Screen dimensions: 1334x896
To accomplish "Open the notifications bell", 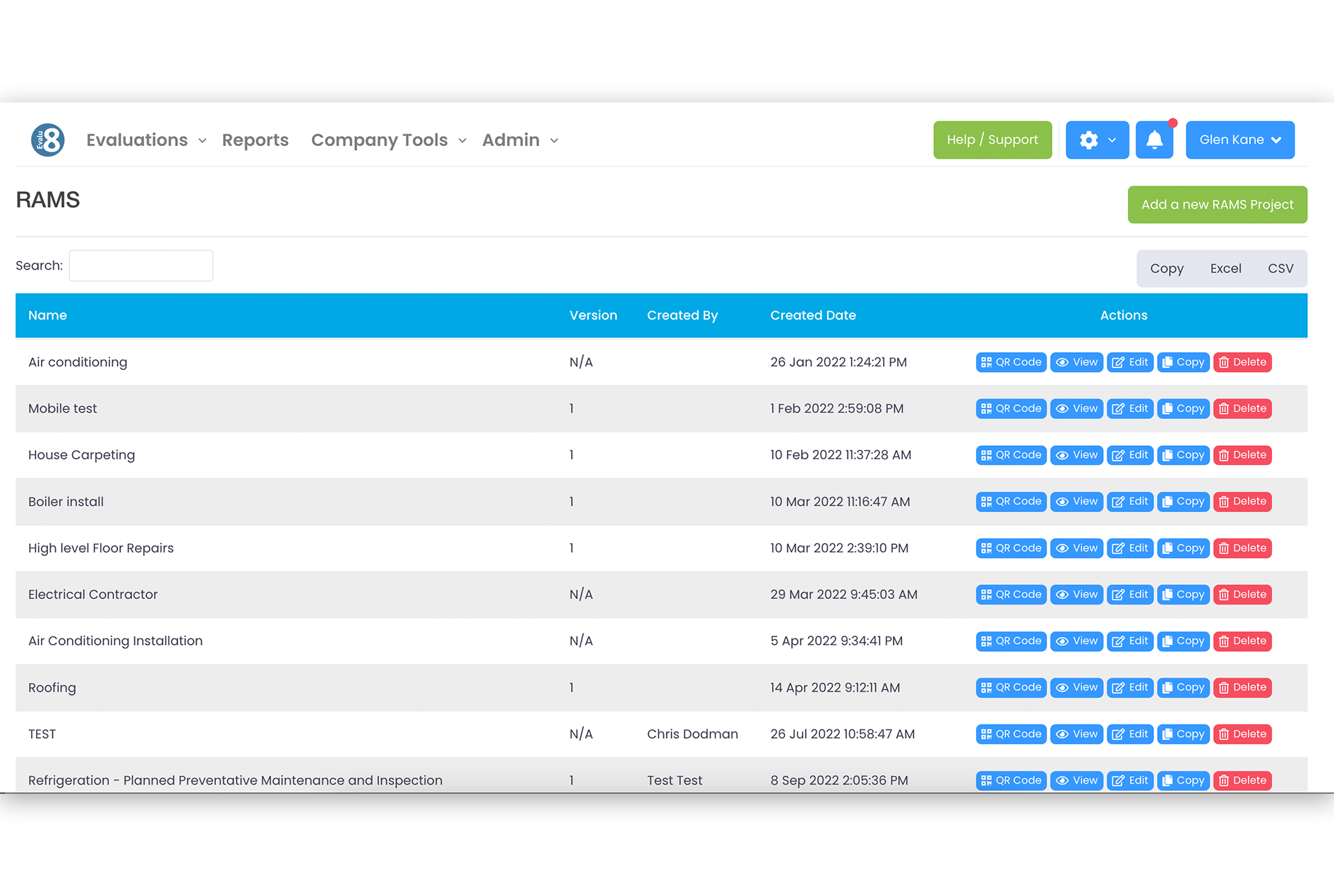I will coord(1155,140).
